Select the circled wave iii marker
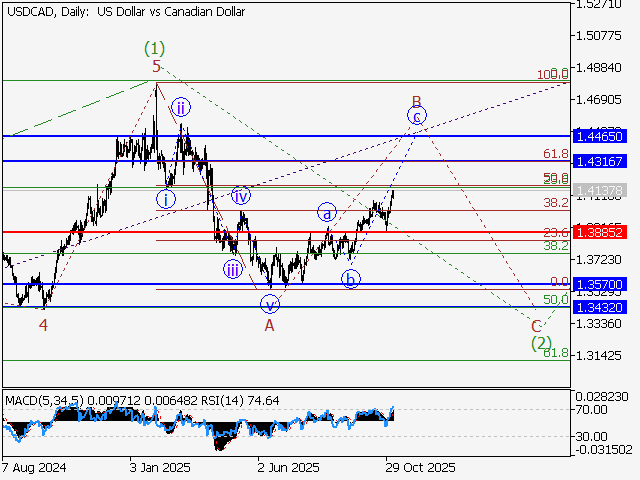The height and width of the screenshot is (480, 640). click(233, 269)
